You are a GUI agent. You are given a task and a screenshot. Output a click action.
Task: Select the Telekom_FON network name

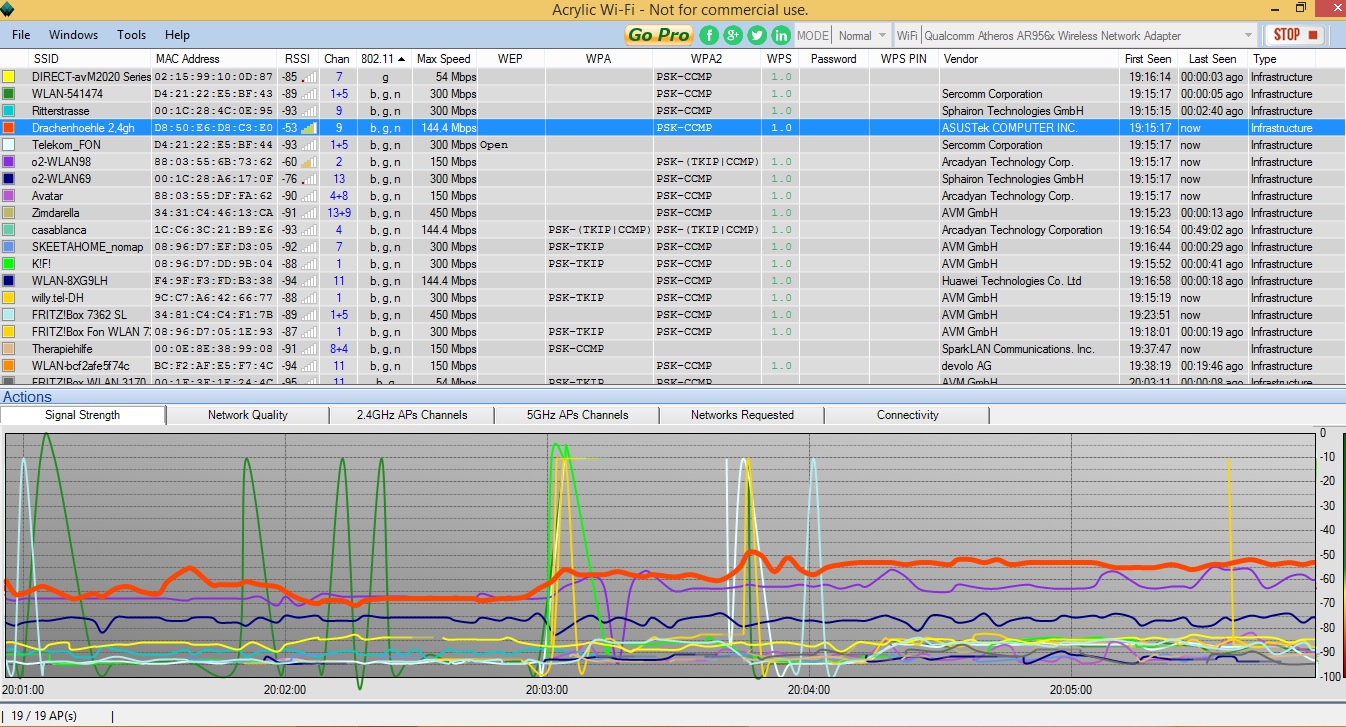pyautogui.click(x=66, y=145)
